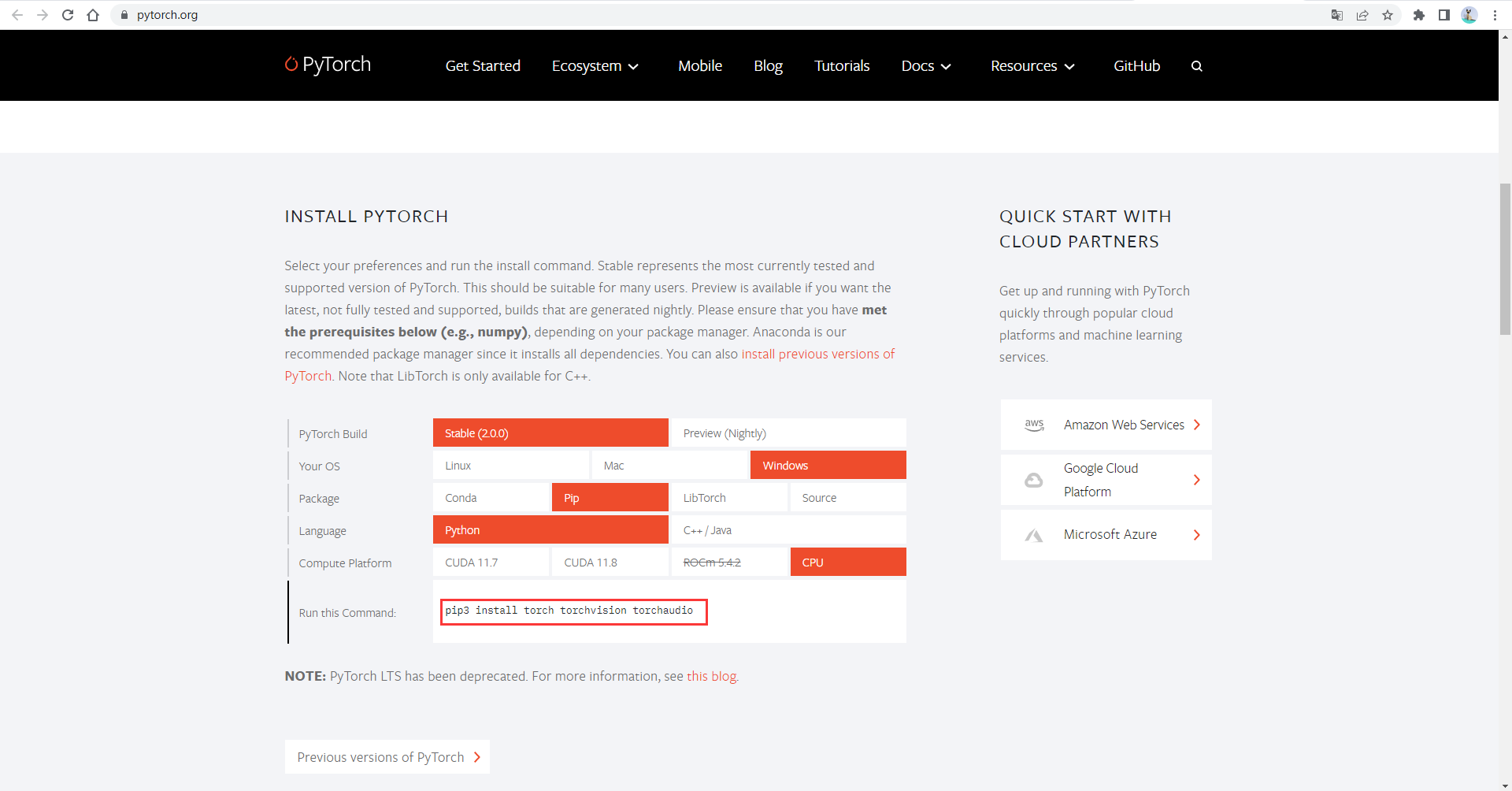
Task: Select the LibTorch package option
Action: [729, 498]
